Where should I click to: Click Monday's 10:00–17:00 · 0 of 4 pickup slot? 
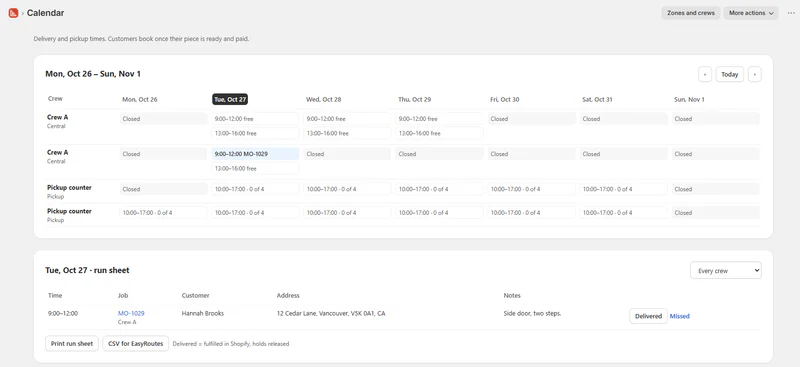coord(163,212)
